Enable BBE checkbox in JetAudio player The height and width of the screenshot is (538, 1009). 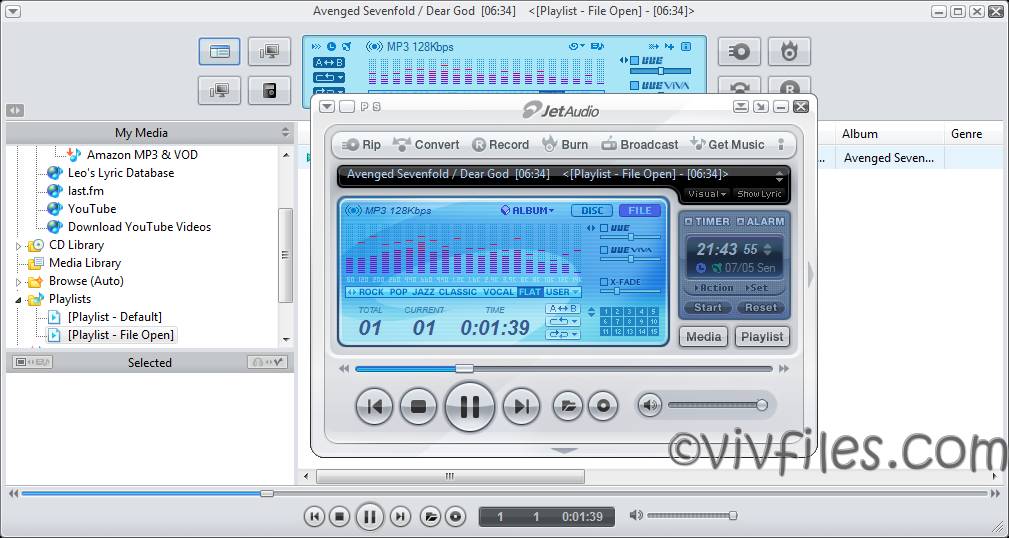point(604,228)
